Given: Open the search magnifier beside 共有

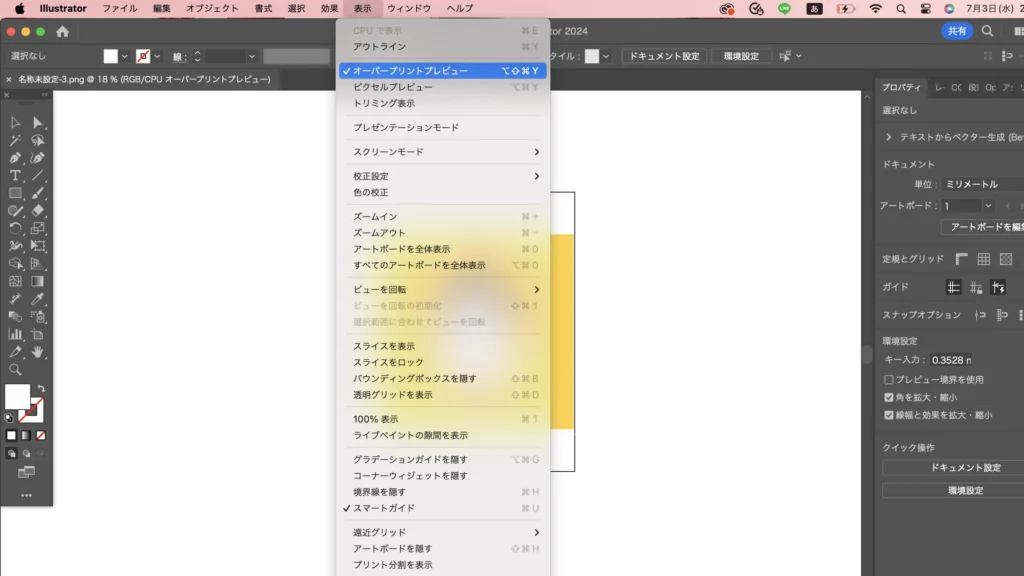Looking at the screenshot, I should click(988, 31).
